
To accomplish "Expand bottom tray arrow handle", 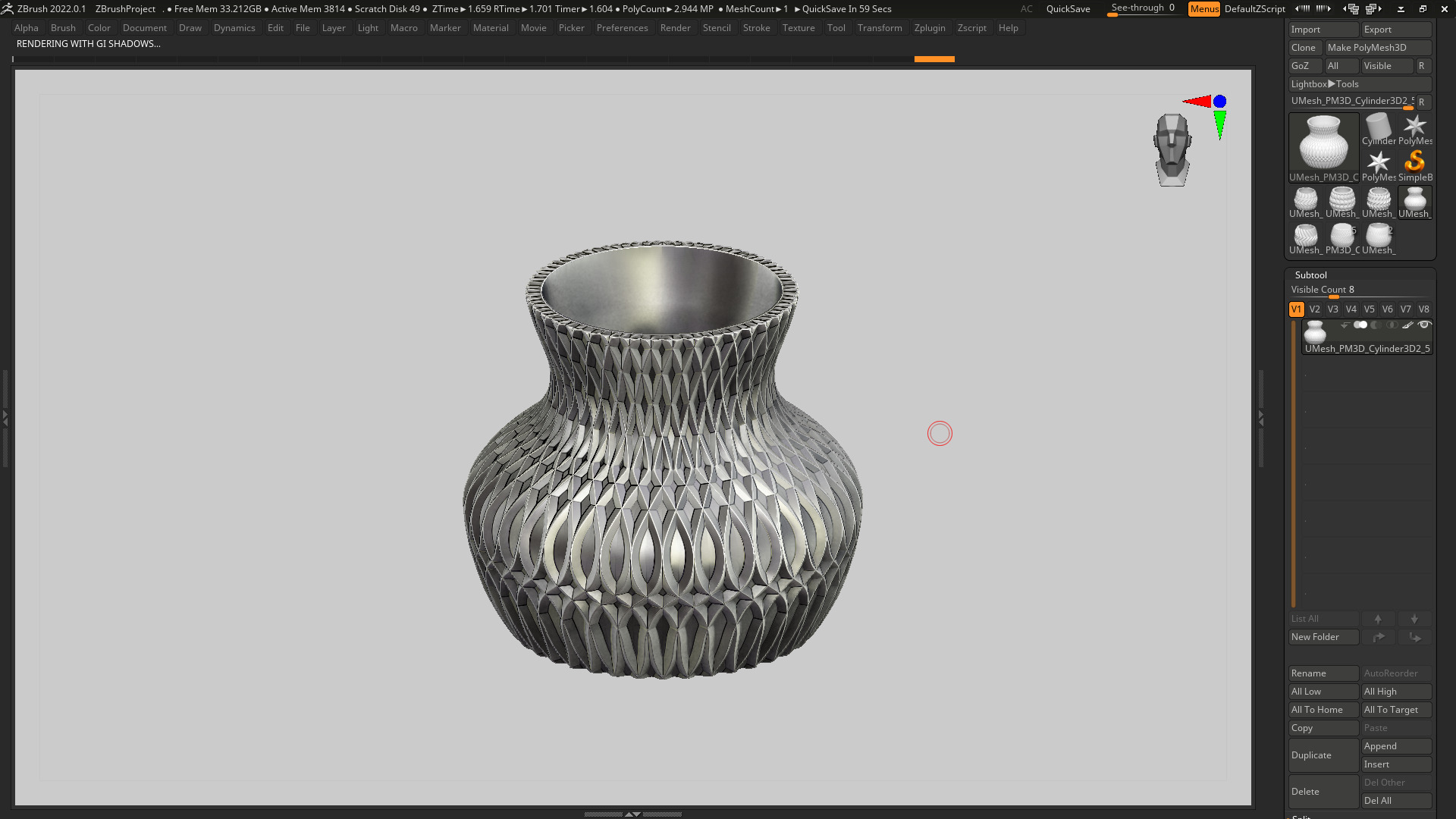I will coord(632,814).
